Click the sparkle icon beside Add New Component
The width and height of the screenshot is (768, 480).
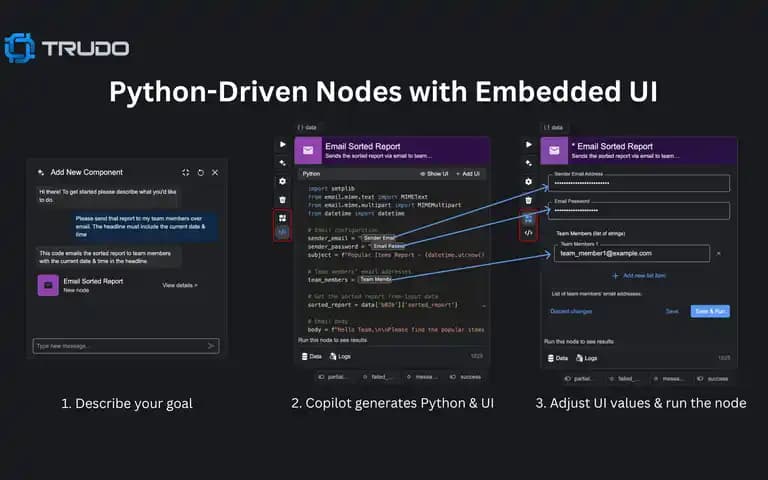pos(41,172)
